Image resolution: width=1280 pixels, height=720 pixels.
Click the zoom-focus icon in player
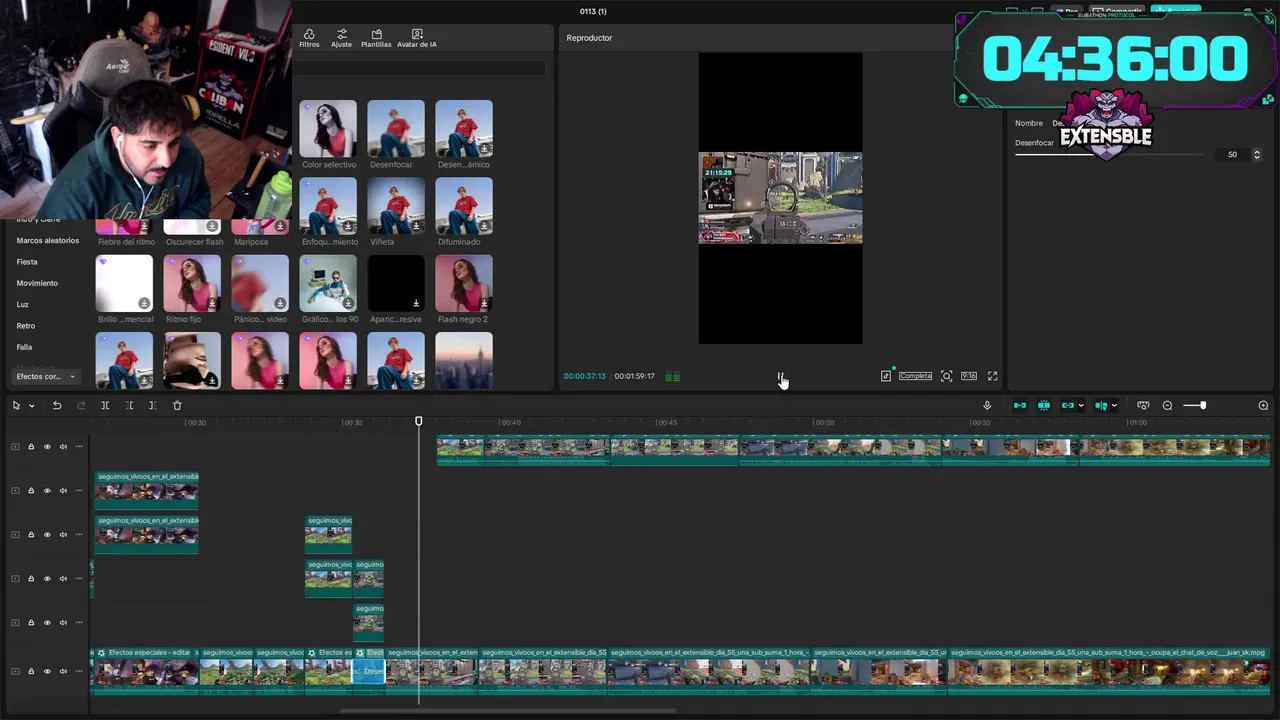pyautogui.click(x=946, y=376)
